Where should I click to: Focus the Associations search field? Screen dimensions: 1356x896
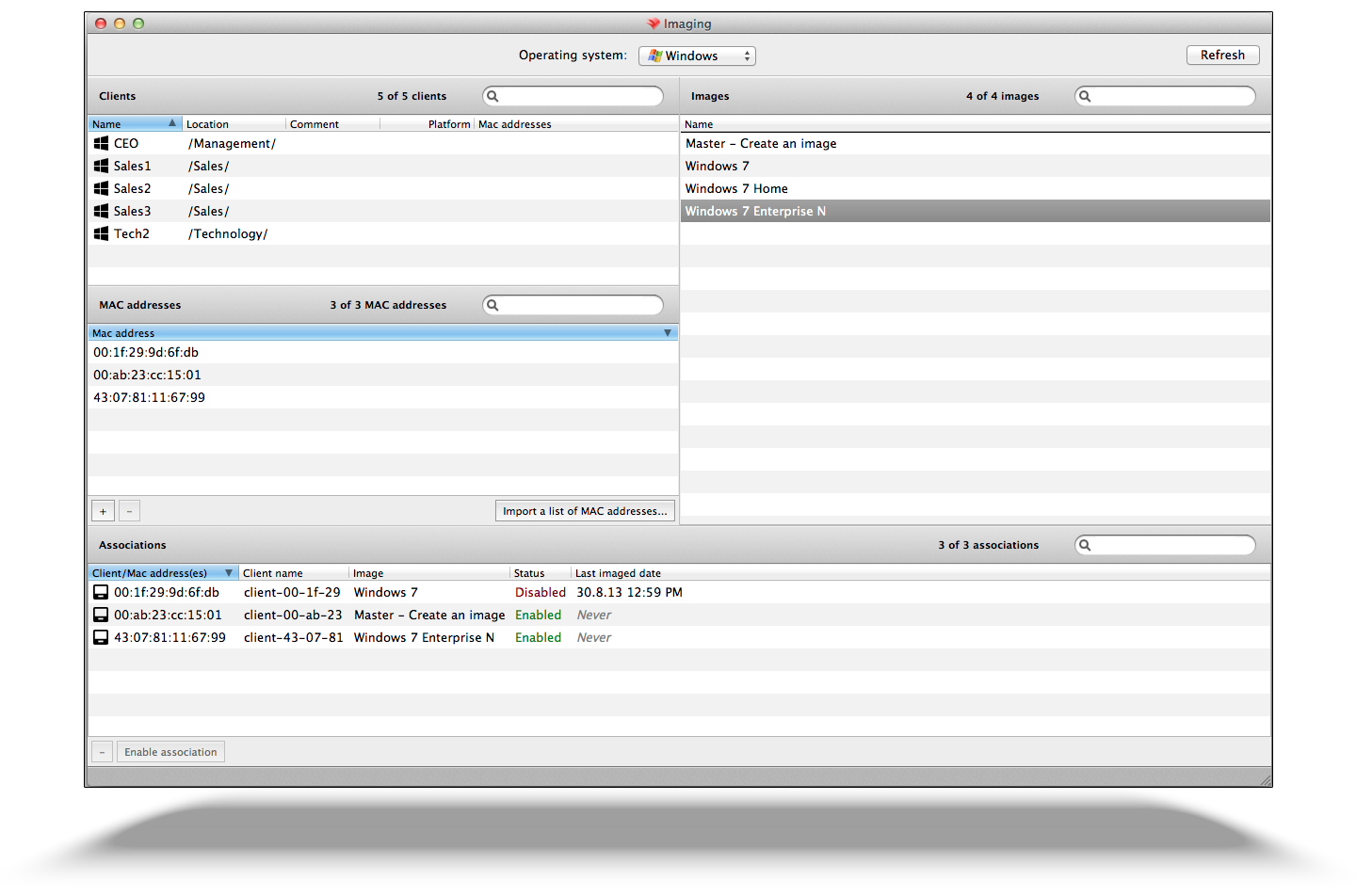pos(1165,545)
